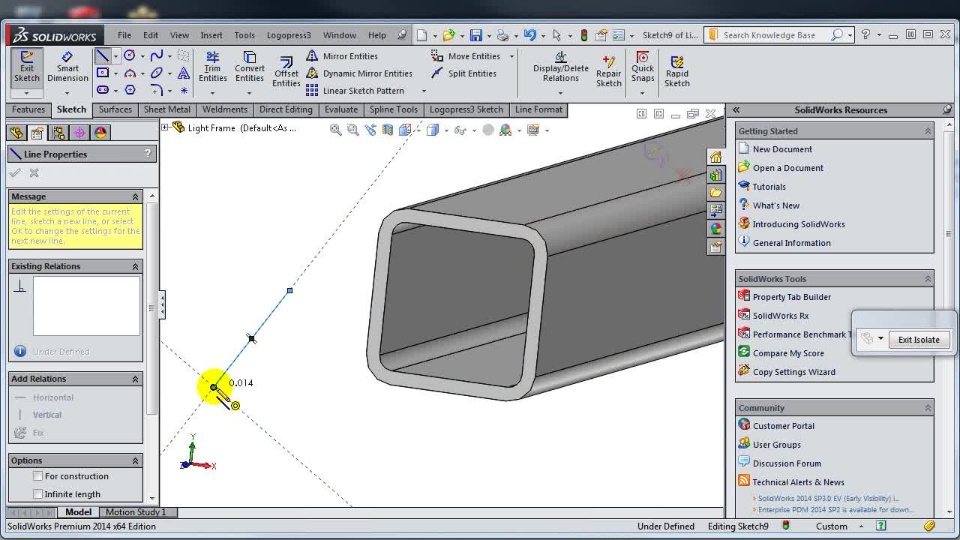This screenshot has width=960, height=540.
Task: Select the Smart Dimension tool
Action: click(x=67, y=67)
